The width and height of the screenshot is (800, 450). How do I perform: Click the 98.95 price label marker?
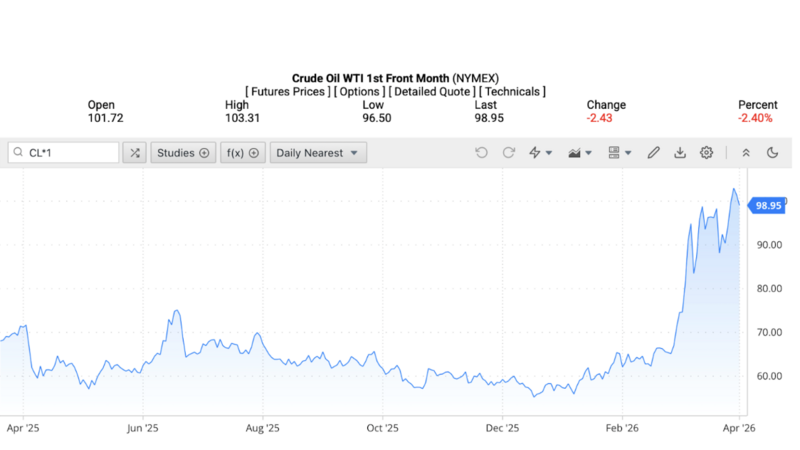[767, 205]
